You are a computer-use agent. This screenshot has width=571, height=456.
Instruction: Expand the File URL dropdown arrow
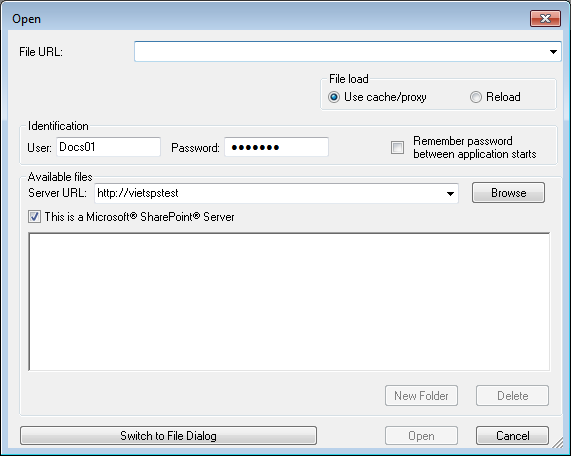point(553,52)
